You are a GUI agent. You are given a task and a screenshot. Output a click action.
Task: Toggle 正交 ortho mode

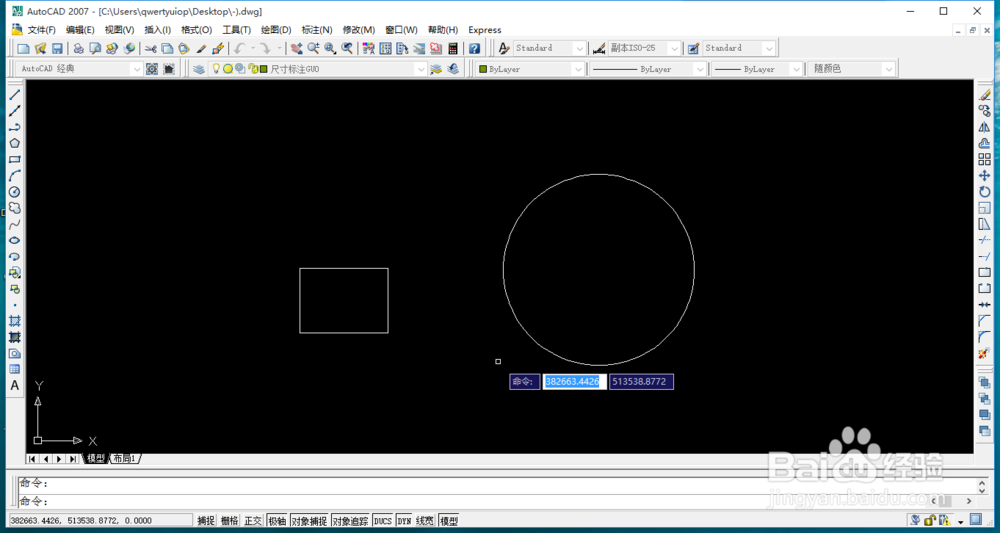(x=253, y=521)
